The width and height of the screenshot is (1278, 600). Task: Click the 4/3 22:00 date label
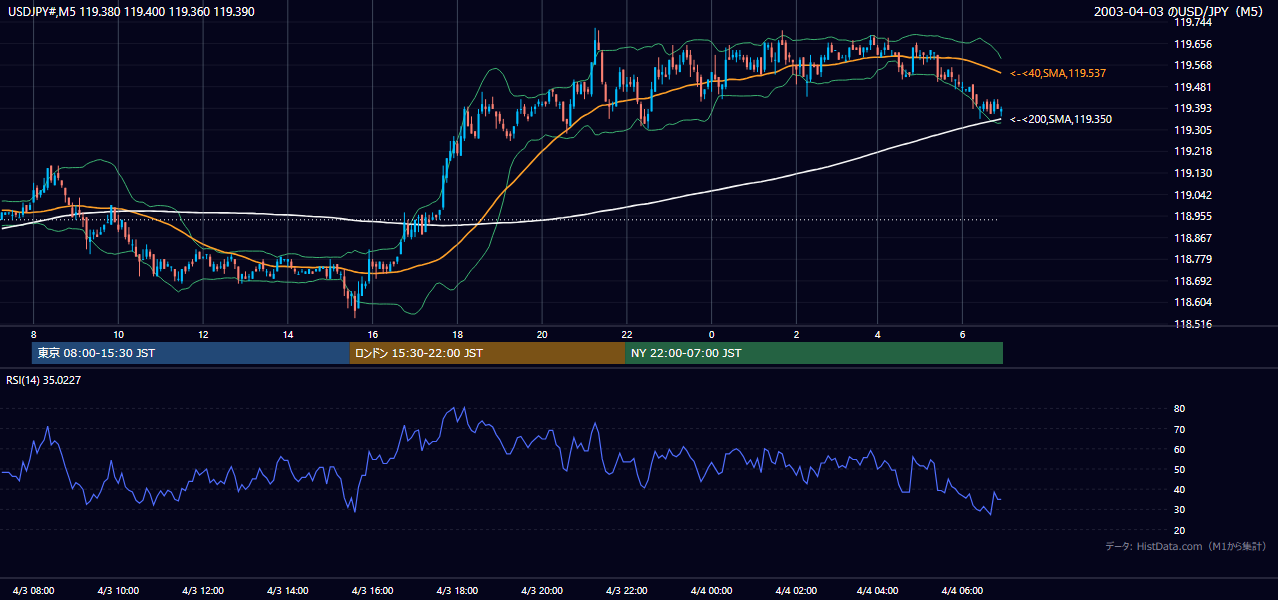coord(627,590)
